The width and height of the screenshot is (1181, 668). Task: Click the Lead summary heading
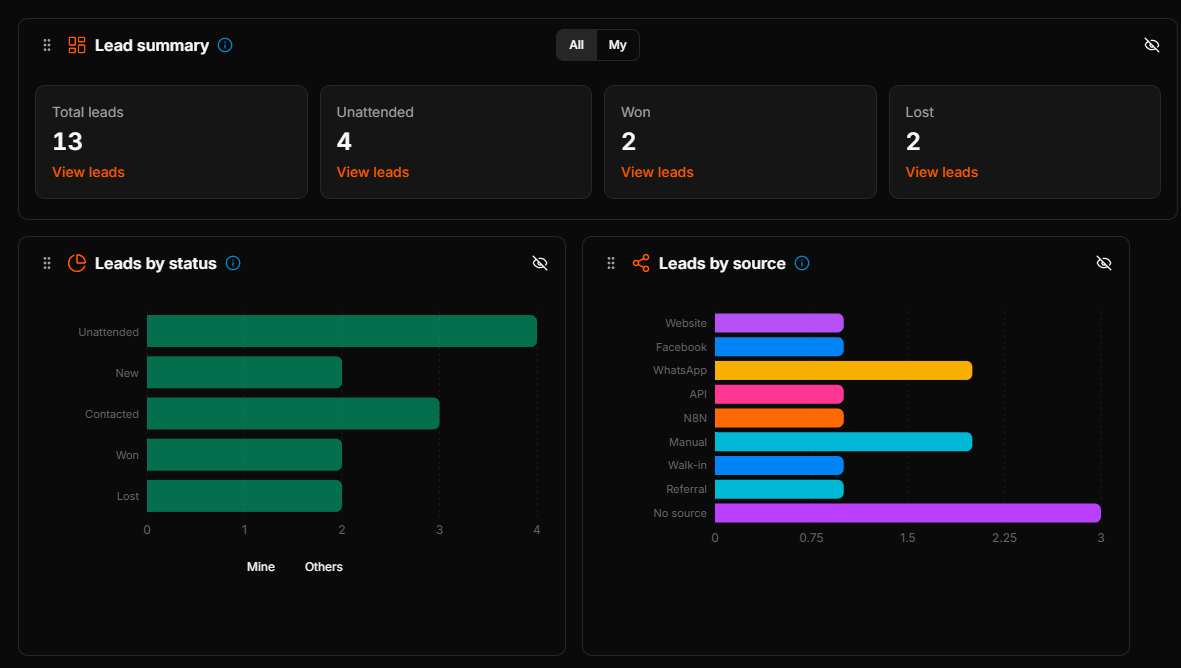tap(152, 45)
